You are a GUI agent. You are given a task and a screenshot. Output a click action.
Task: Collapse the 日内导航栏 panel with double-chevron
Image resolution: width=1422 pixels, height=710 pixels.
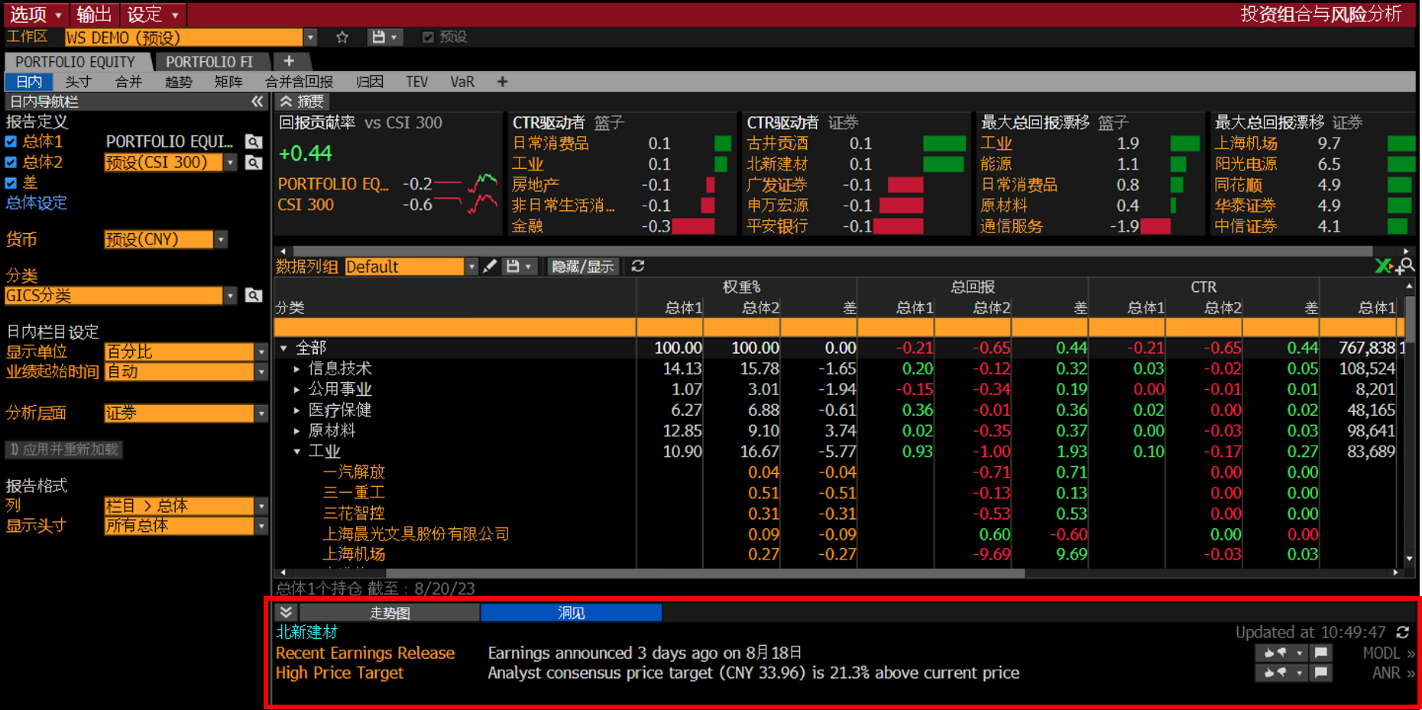[x=257, y=102]
